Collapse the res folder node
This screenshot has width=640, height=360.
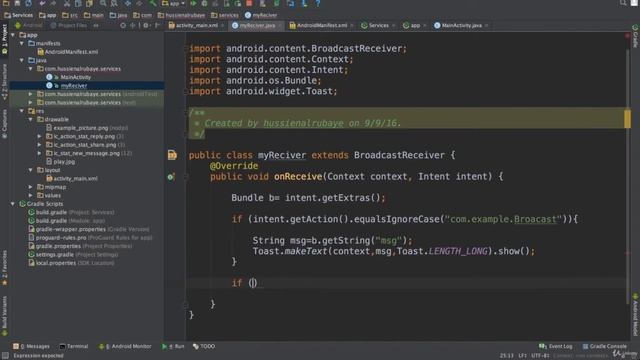click(x=22, y=111)
